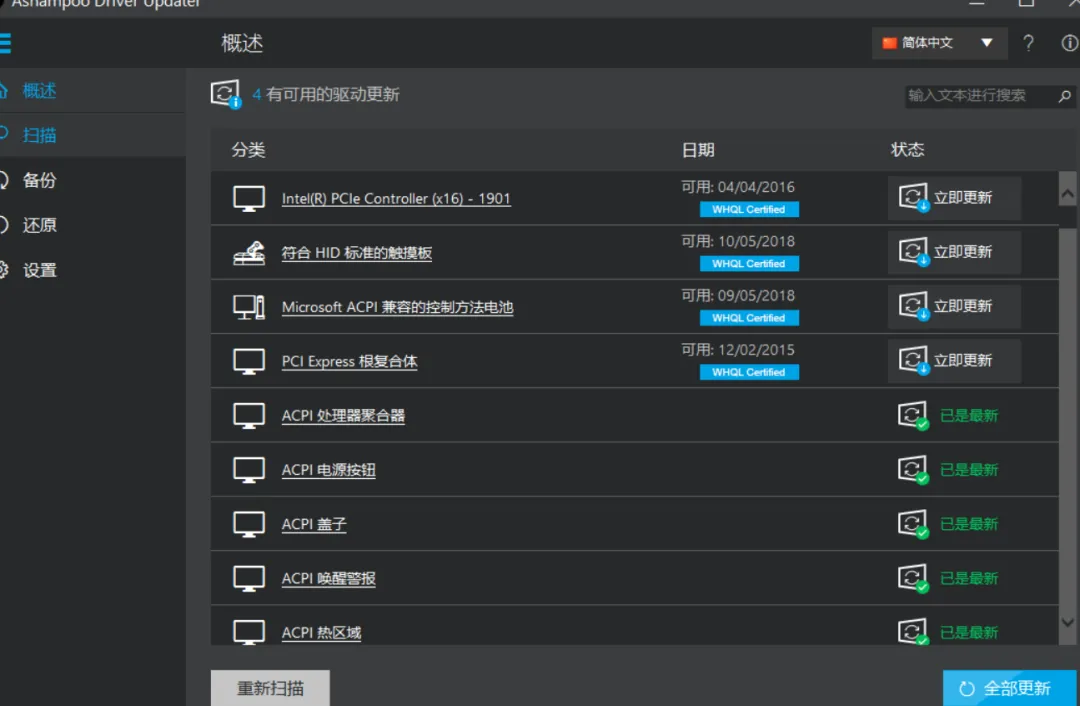Viewport: 1080px width, 706px height.
Task: Open the help question mark icon
Action: 1028,43
